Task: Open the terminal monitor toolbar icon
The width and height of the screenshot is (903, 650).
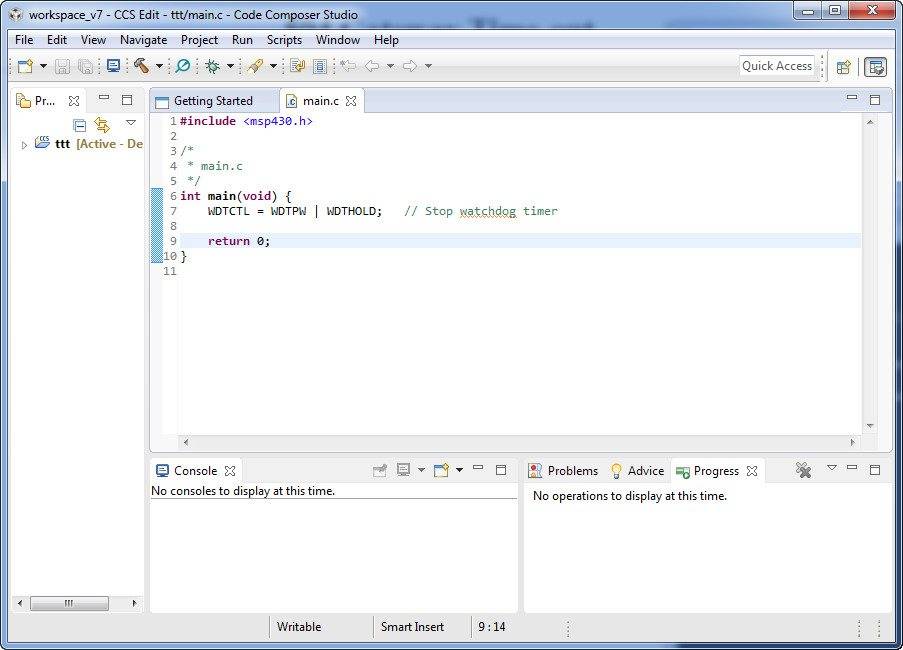Action: click(x=113, y=66)
